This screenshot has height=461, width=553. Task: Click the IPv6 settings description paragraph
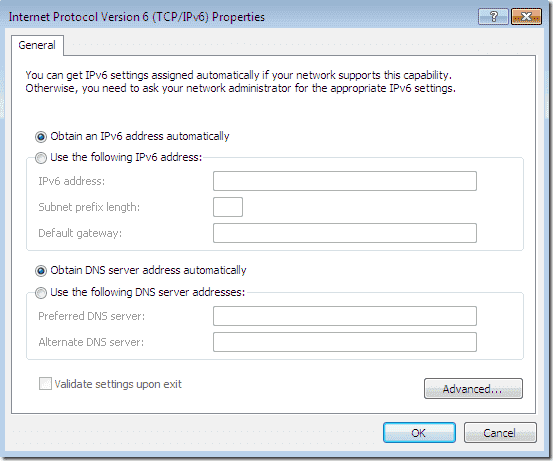241,81
